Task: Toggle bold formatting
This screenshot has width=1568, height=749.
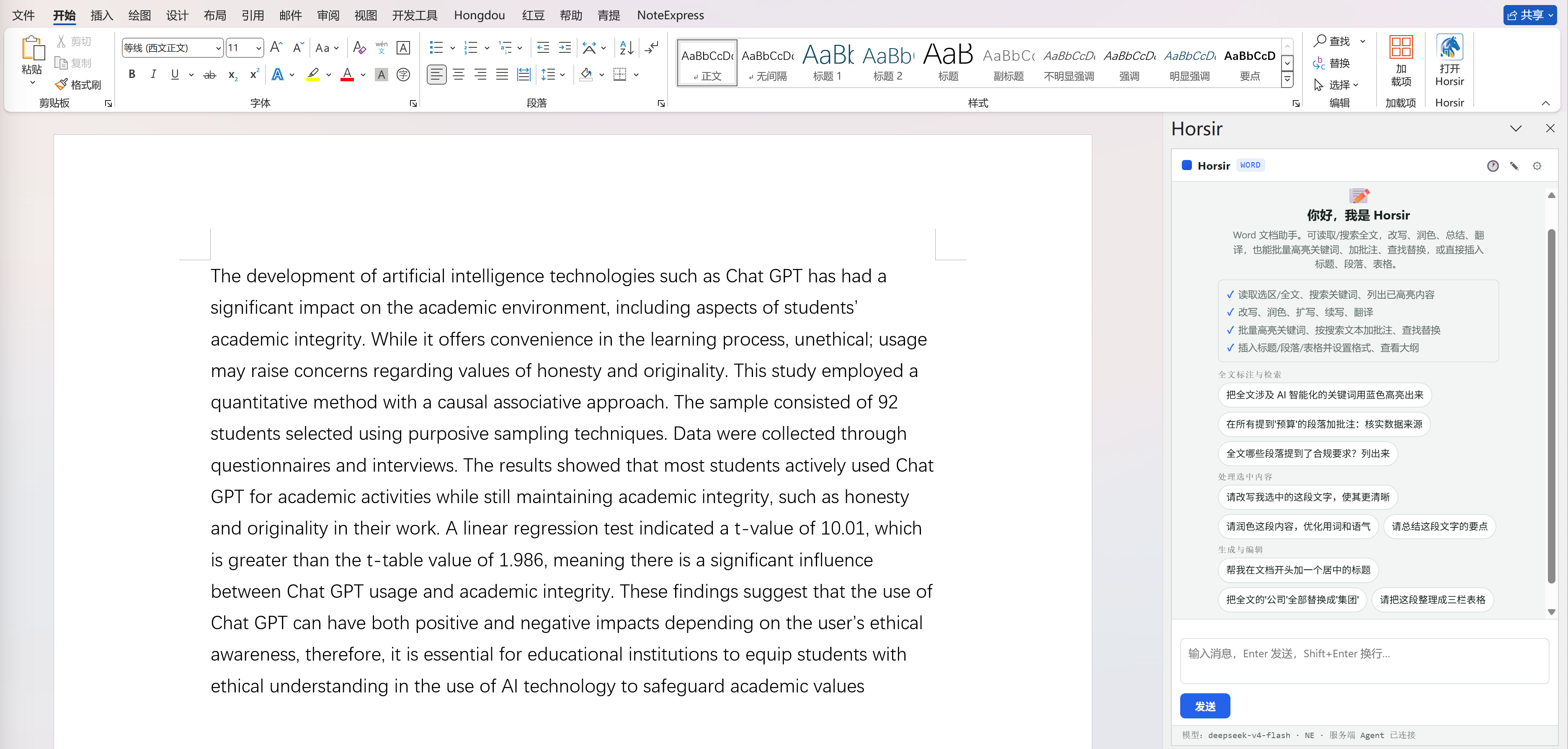Action: pyautogui.click(x=132, y=74)
